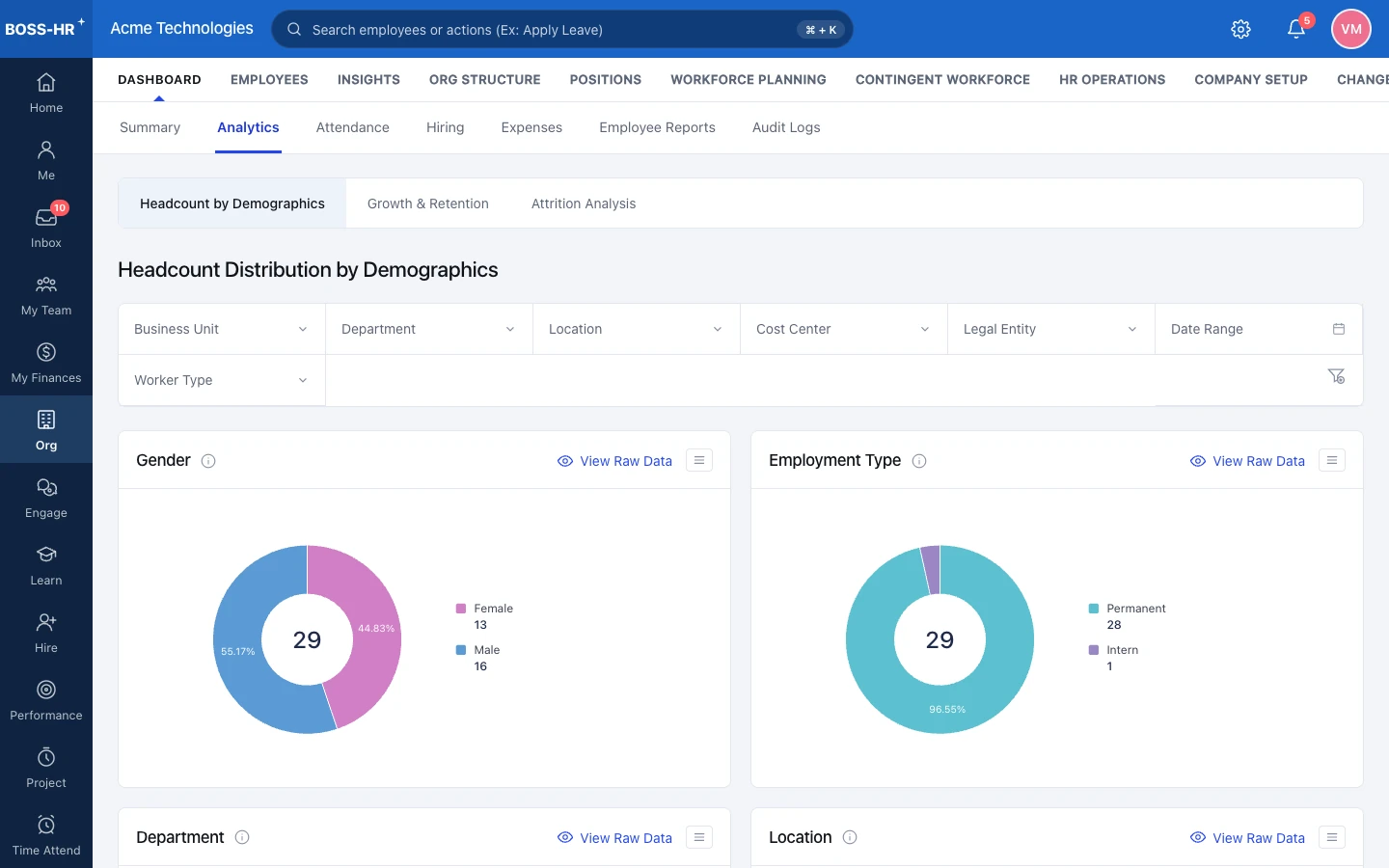1389x868 pixels.
Task: Expand Department filter dropdown
Action: (x=429, y=329)
